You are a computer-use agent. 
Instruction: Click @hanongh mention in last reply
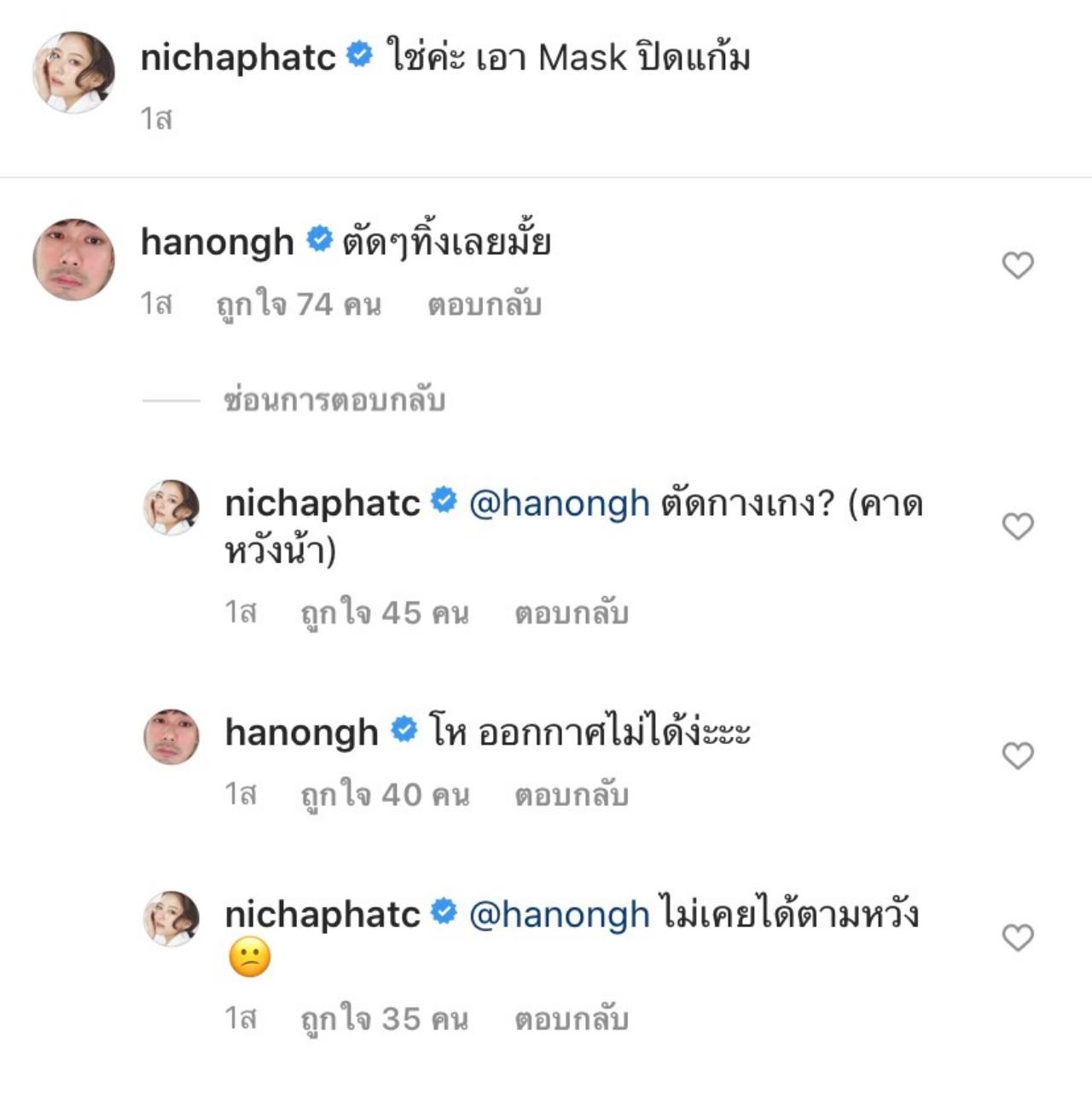point(559,915)
